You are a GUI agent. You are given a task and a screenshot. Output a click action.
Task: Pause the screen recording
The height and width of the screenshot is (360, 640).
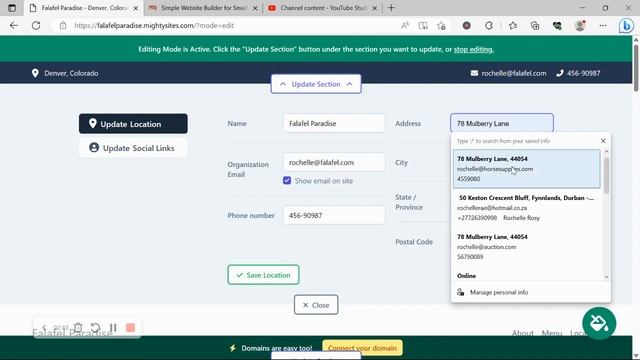click(x=113, y=327)
